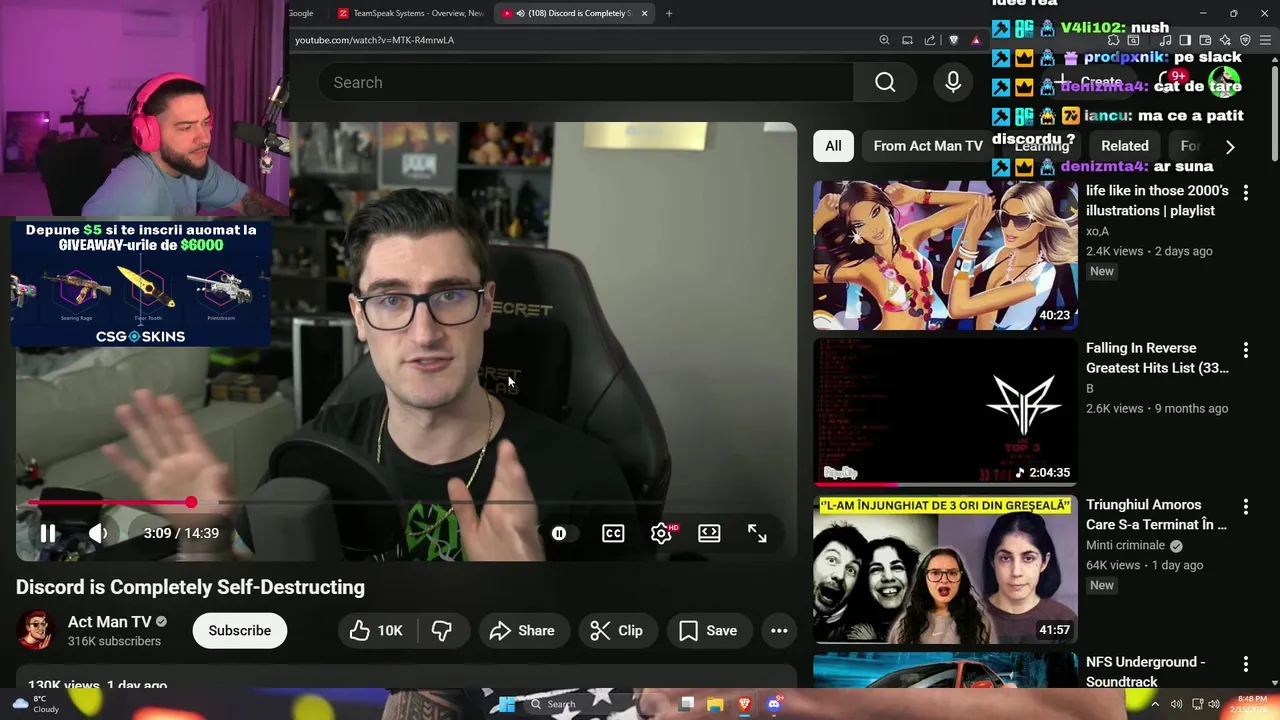Open the options menu for the Falling In Reverse video
This screenshot has height=720, width=1280.
point(1246,350)
